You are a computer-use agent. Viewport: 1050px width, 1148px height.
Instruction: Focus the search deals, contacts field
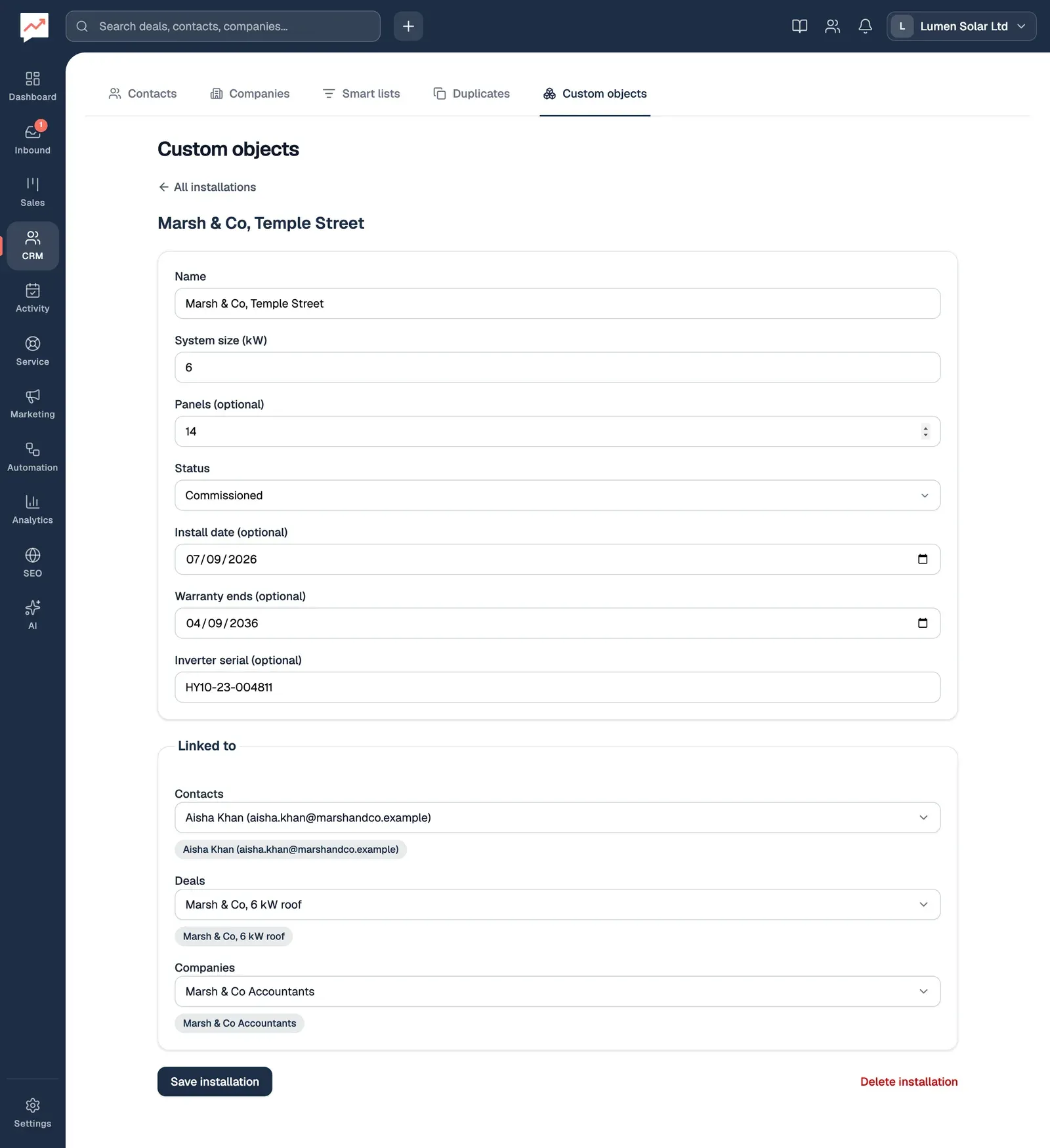[x=223, y=26]
